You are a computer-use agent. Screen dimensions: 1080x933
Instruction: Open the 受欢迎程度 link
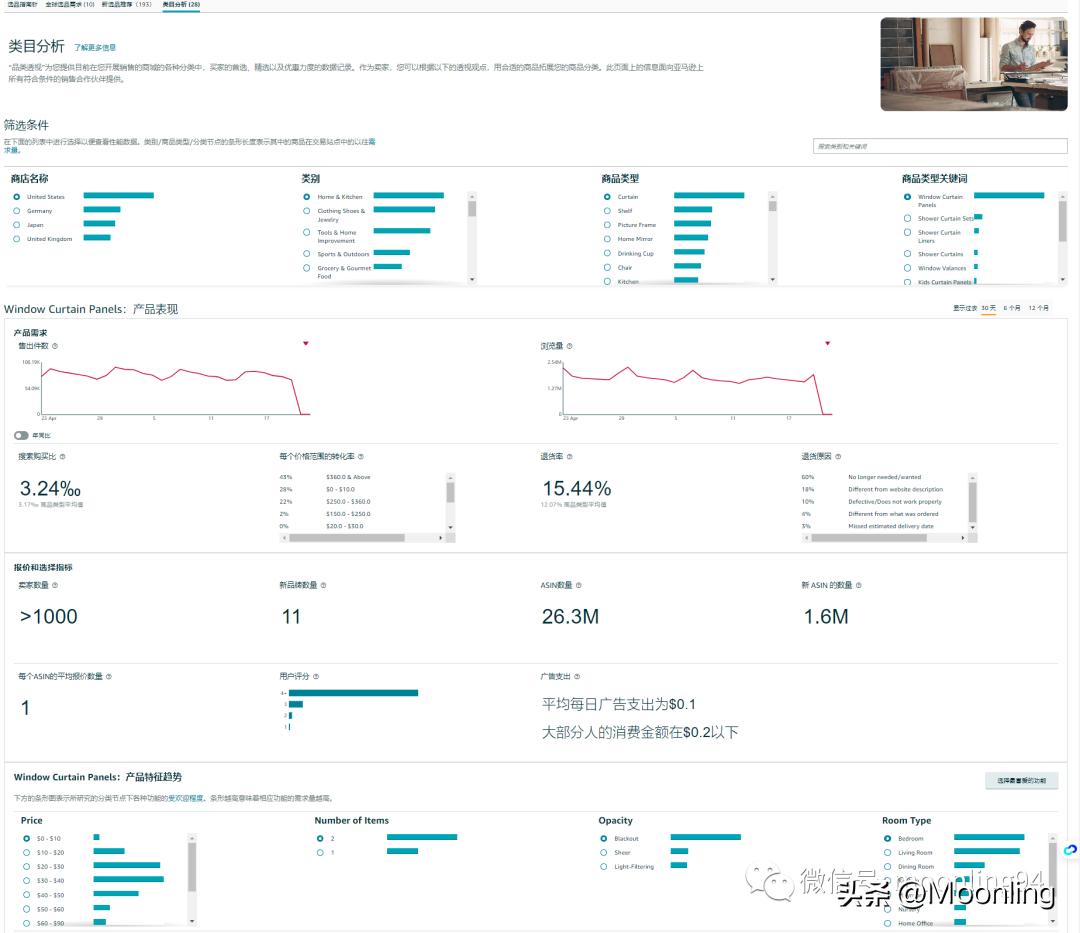186,798
